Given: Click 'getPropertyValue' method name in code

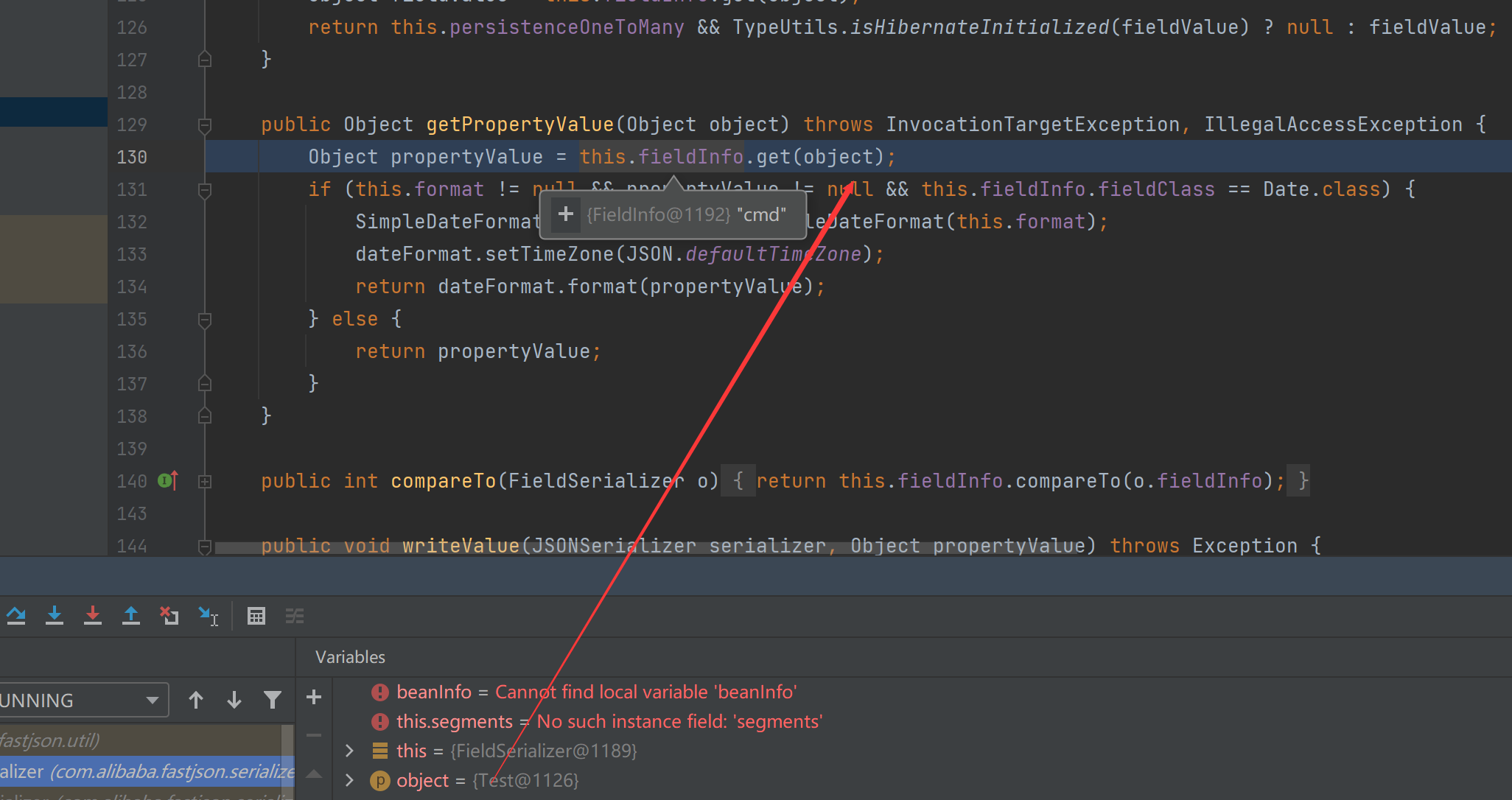Looking at the screenshot, I should click(520, 124).
